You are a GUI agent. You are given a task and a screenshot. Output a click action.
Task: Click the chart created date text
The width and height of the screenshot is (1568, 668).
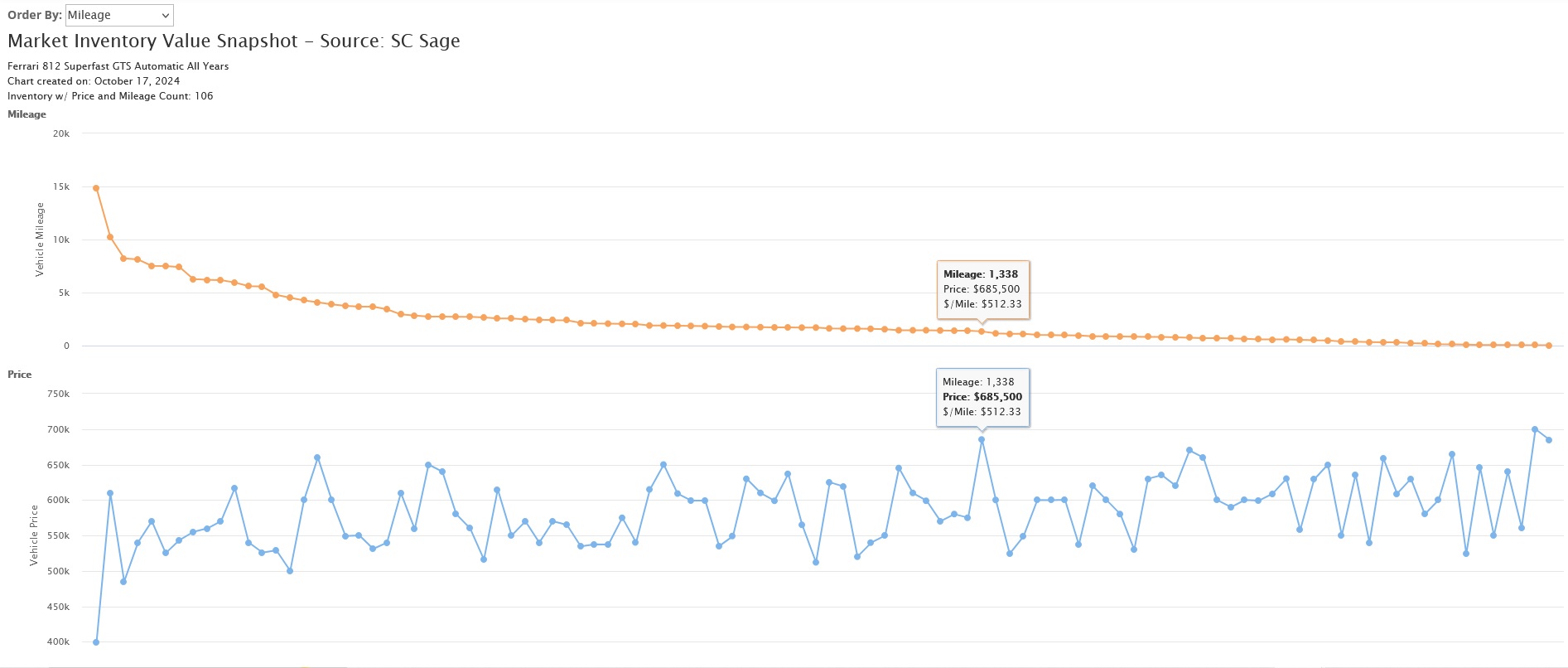[94, 81]
